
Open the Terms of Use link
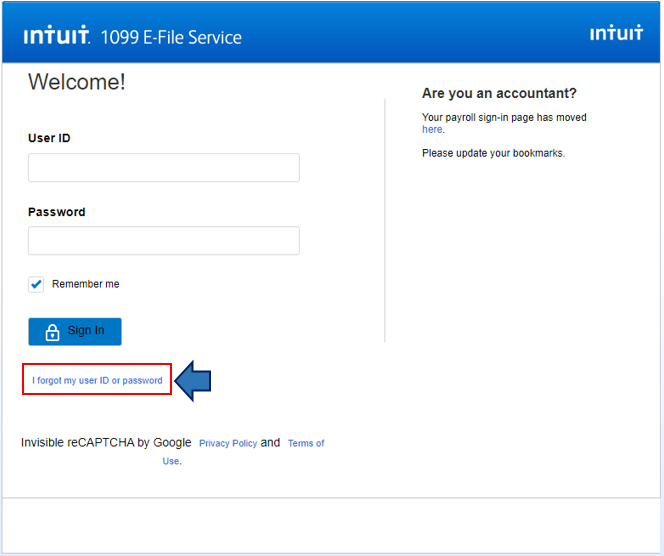(x=306, y=443)
